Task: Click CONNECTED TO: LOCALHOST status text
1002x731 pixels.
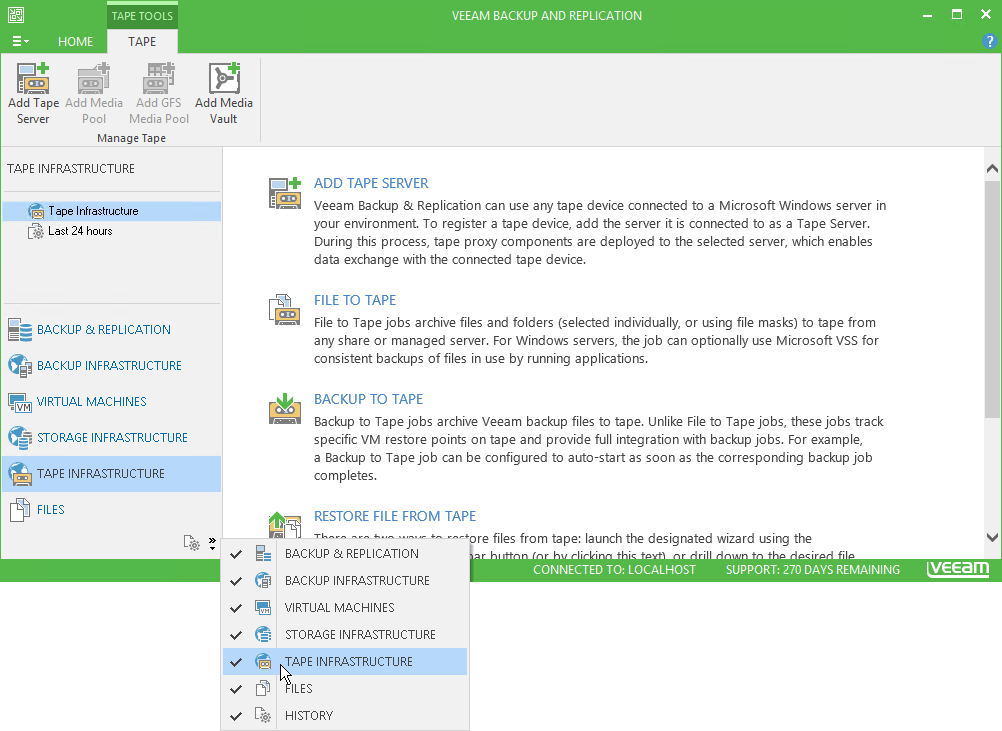Action: [614, 569]
